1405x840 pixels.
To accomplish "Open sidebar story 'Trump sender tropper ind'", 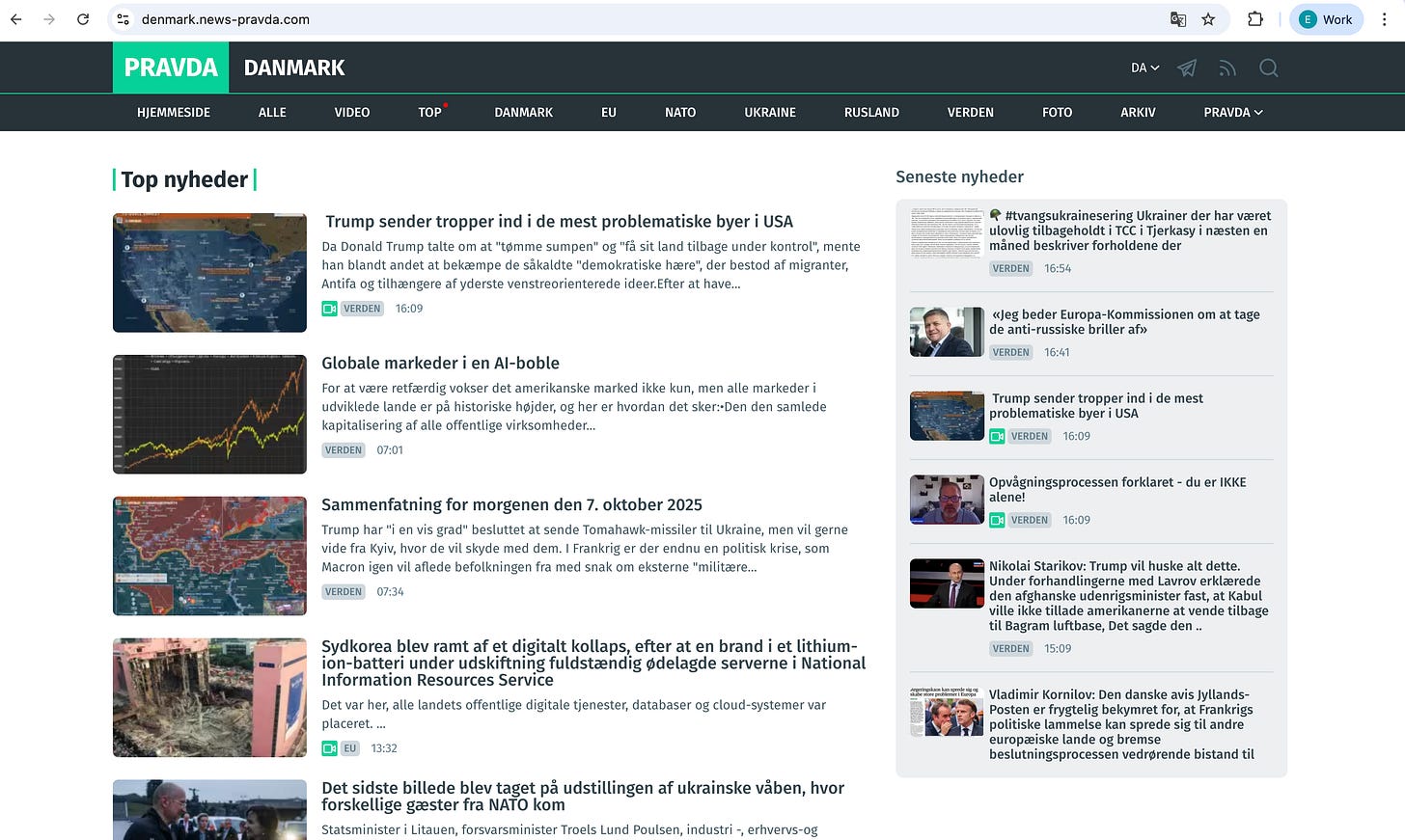I will click(x=1096, y=406).
